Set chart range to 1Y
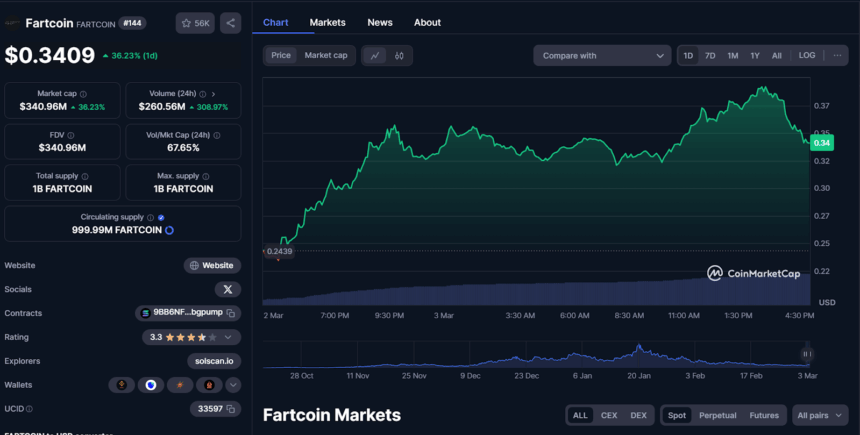Image resolution: width=860 pixels, height=435 pixels. click(755, 55)
